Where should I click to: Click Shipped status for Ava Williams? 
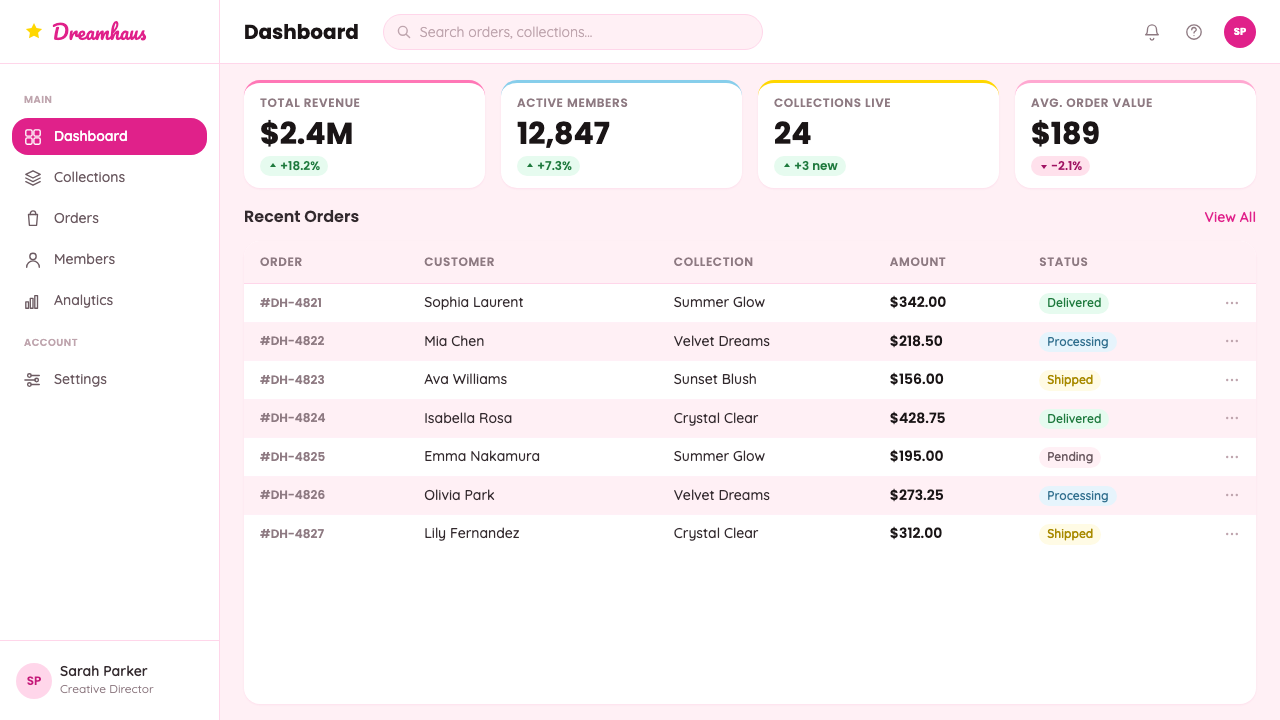[x=1070, y=380]
